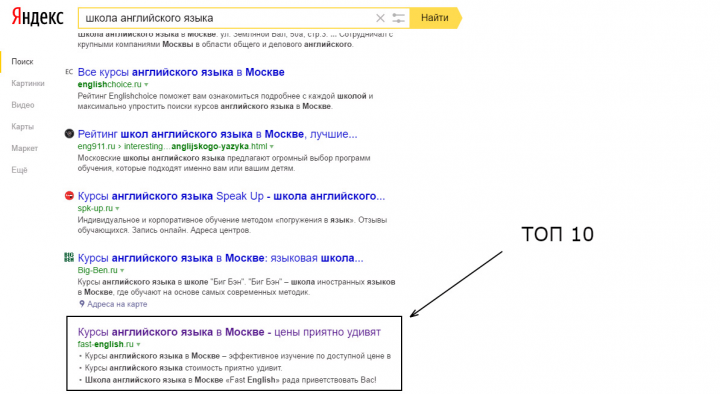Open advanced search settings icon
This screenshot has height=394, width=720.
point(398,18)
